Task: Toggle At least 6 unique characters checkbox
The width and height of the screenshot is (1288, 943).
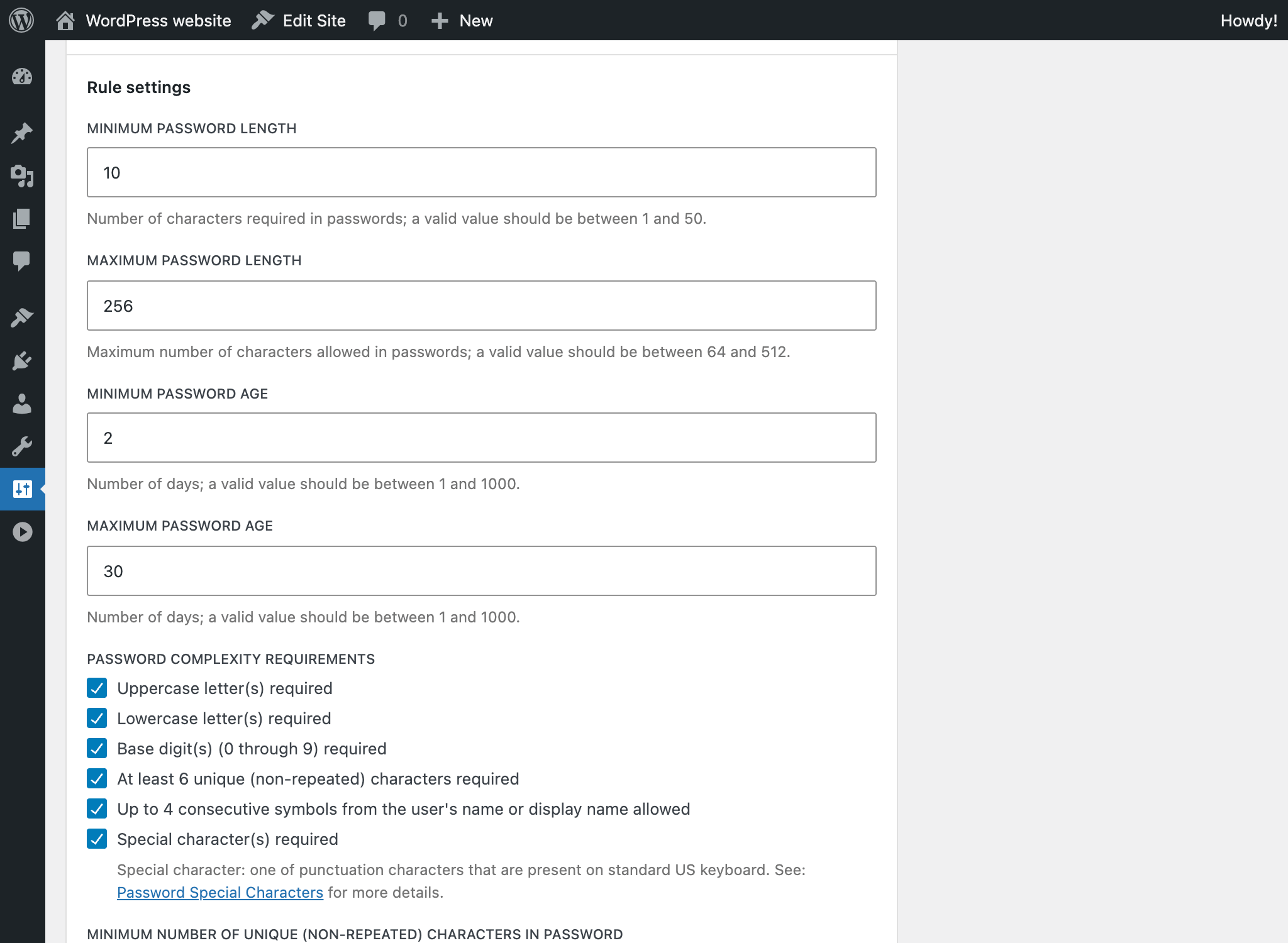Action: click(97, 778)
